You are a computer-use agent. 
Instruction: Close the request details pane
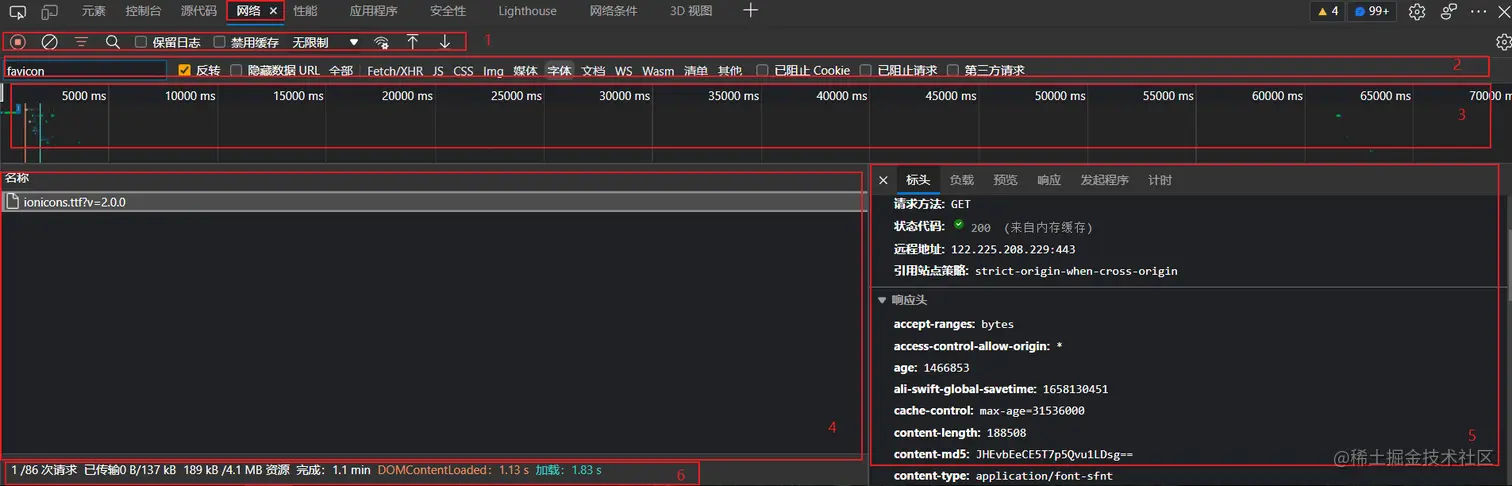(x=883, y=180)
